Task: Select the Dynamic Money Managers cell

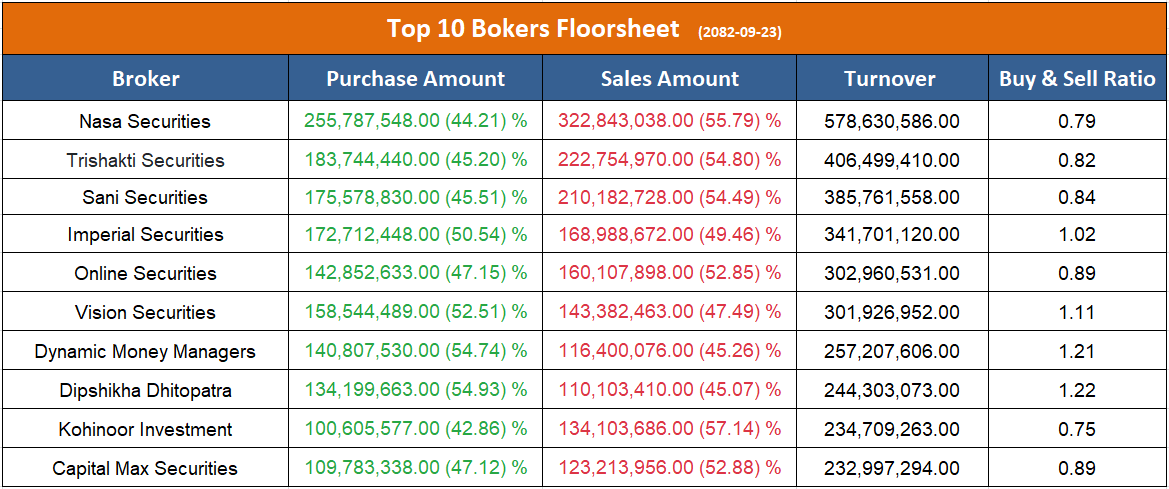Action: (x=145, y=352)
